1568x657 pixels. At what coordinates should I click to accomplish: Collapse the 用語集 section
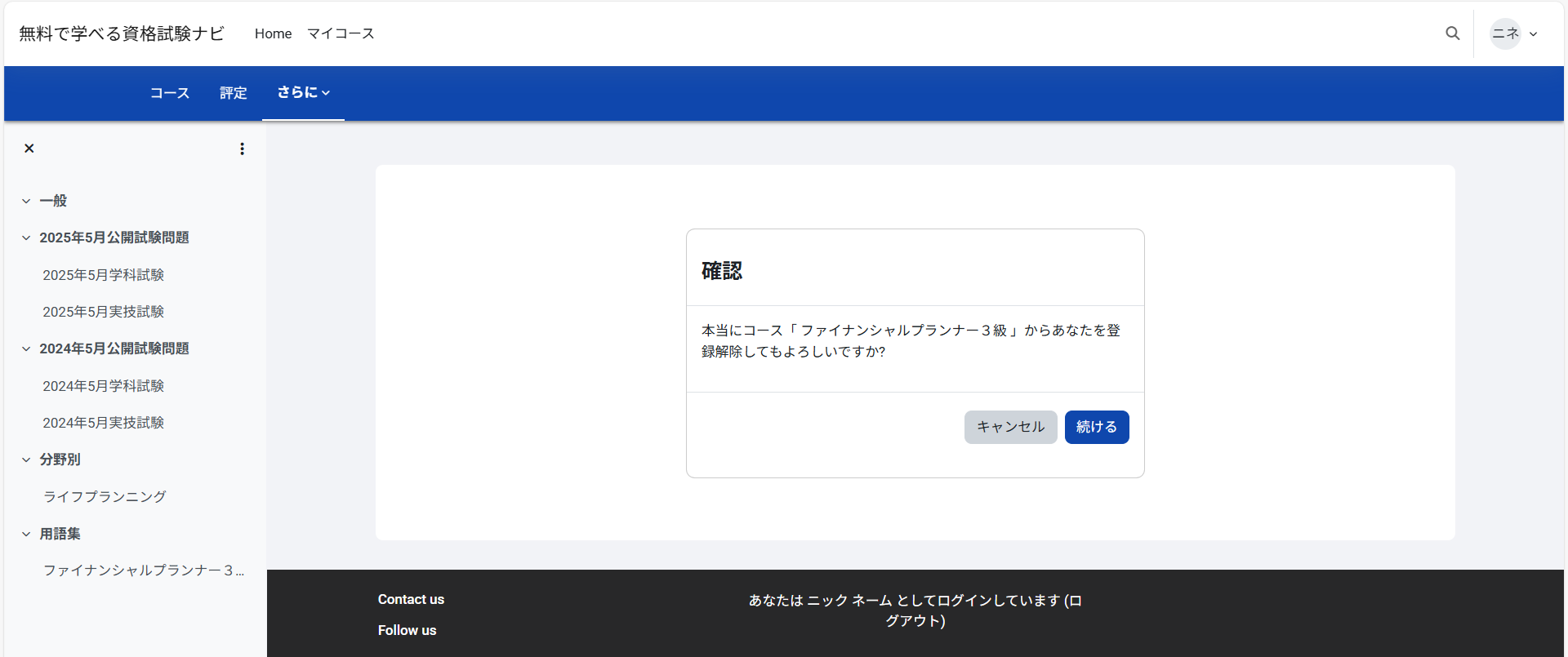tap(26, 534)
